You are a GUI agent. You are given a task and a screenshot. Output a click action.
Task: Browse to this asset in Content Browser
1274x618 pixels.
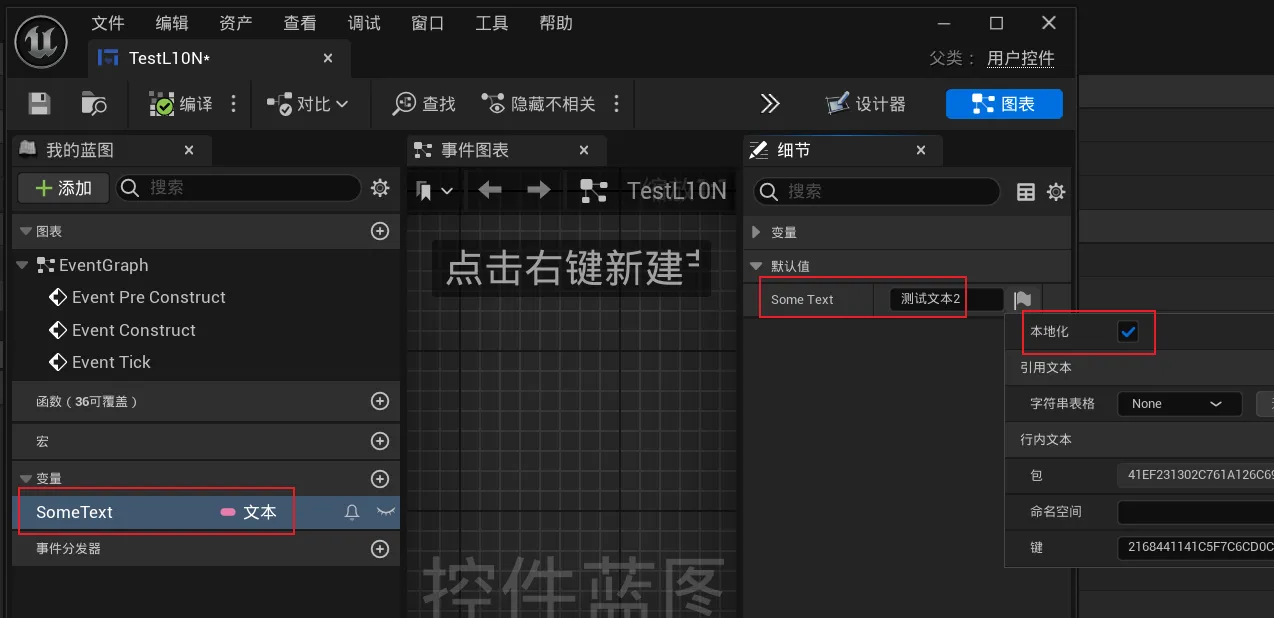pyautogui.click(x=94, y=103)
